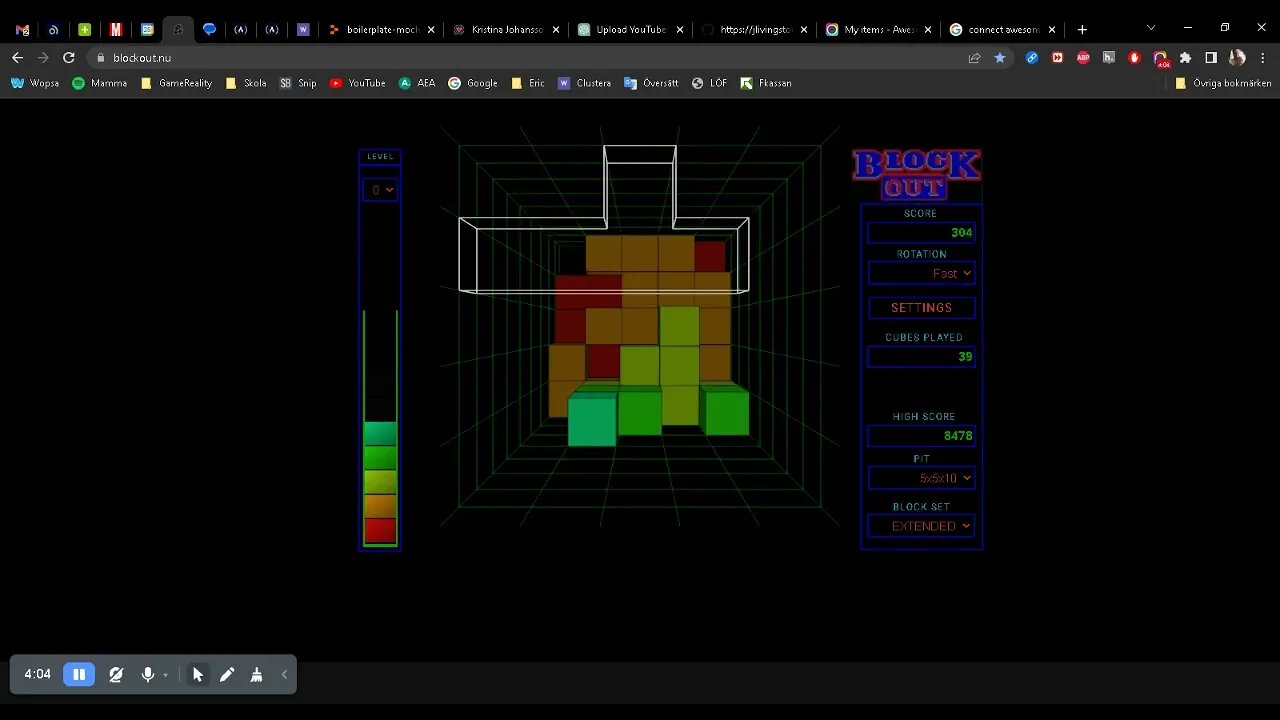The height and width of the screenshot is (720, 1280).
Task: Open a new browser tab
Action: point(1082,29)
